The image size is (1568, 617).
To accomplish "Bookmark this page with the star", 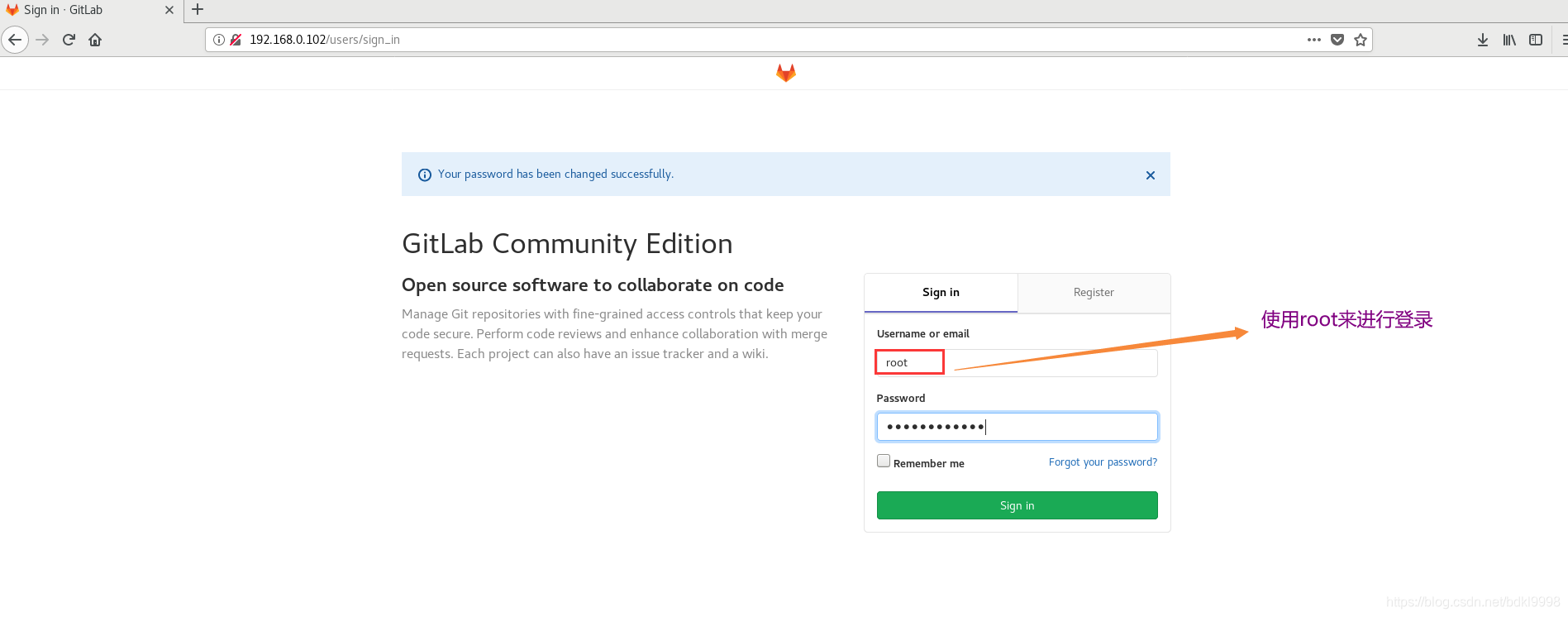I will click(1361, 40).
